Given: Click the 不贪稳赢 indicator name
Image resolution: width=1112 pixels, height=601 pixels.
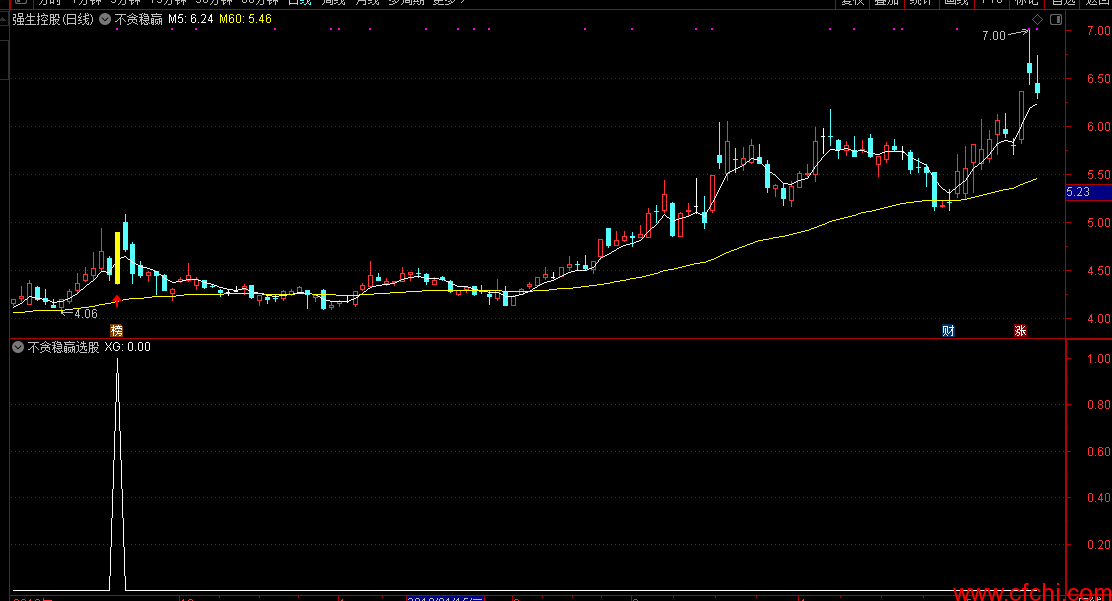Looking at the screenshot, I should click(x=138, y=19).
